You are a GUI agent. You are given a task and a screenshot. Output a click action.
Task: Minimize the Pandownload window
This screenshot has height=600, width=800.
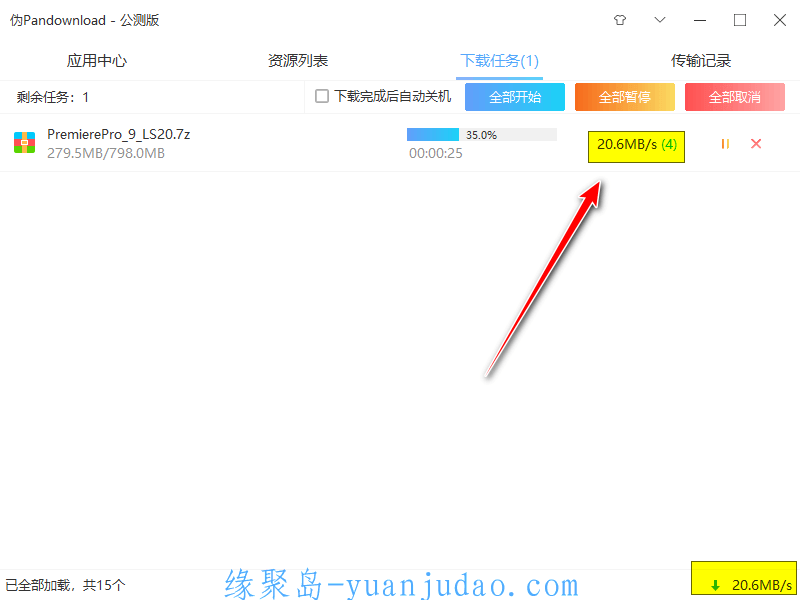(700, 20)
